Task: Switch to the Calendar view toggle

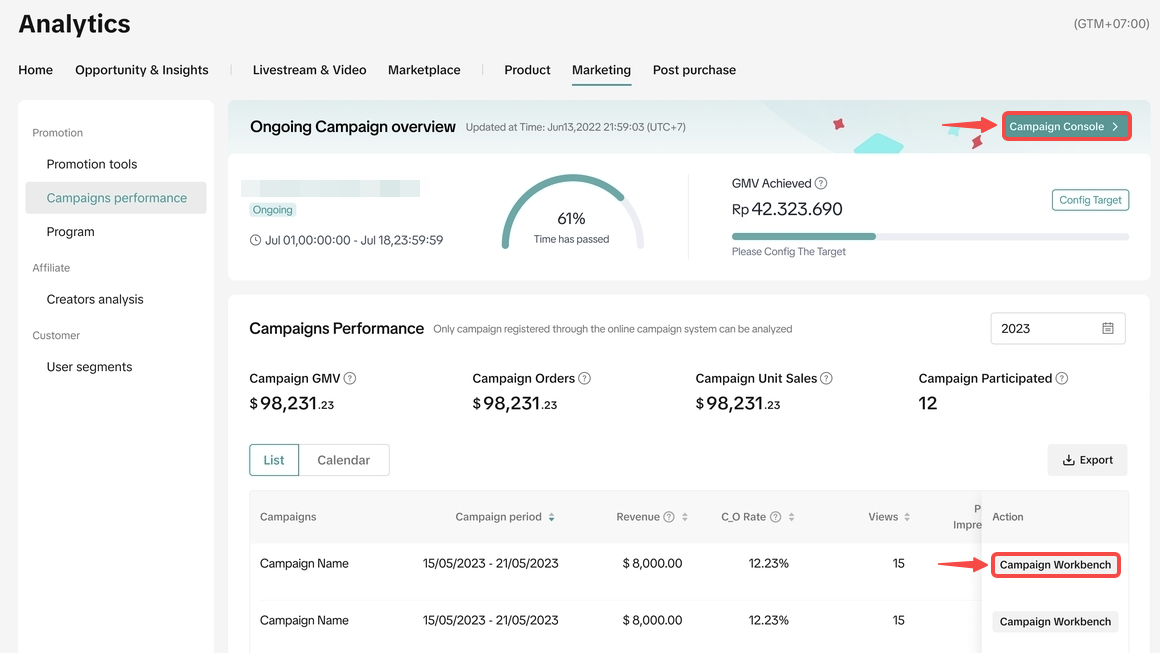Action: [x=343, y=460]
